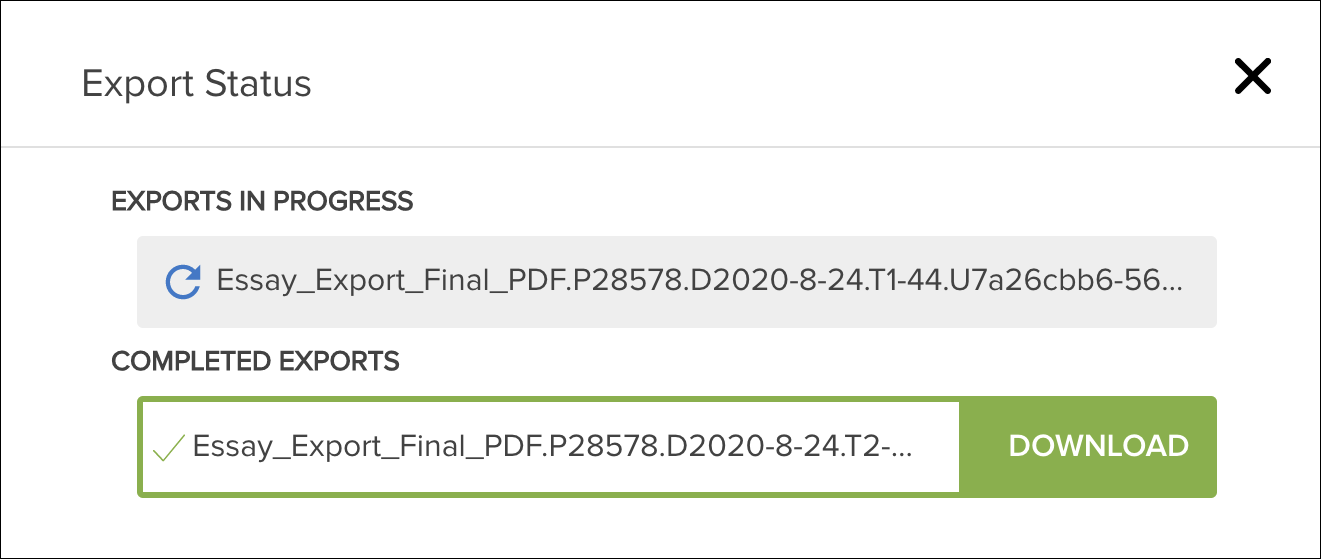Click the T1-44 time stamp in the exporting file
Image resolution: width=1321 pixels, height=559 pixels.
tap(905, 281)
